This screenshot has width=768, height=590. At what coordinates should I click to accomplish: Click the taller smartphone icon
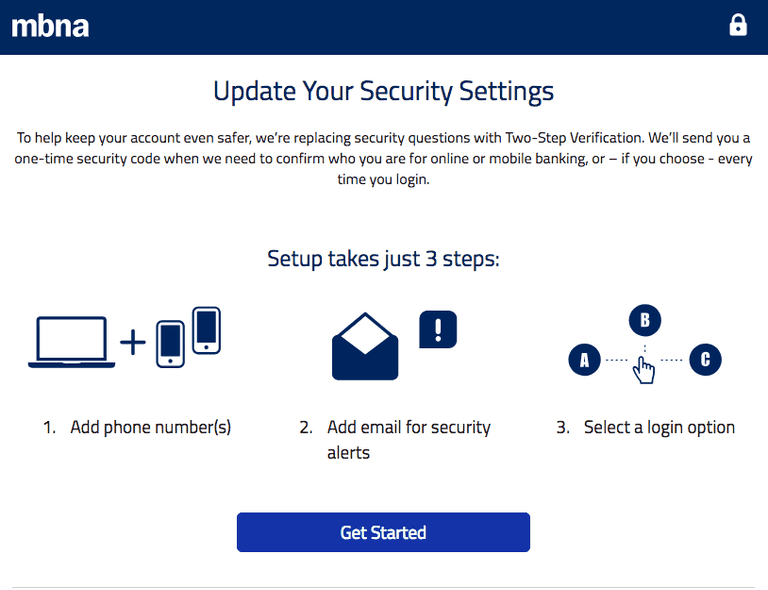click(x=206, y=331)
